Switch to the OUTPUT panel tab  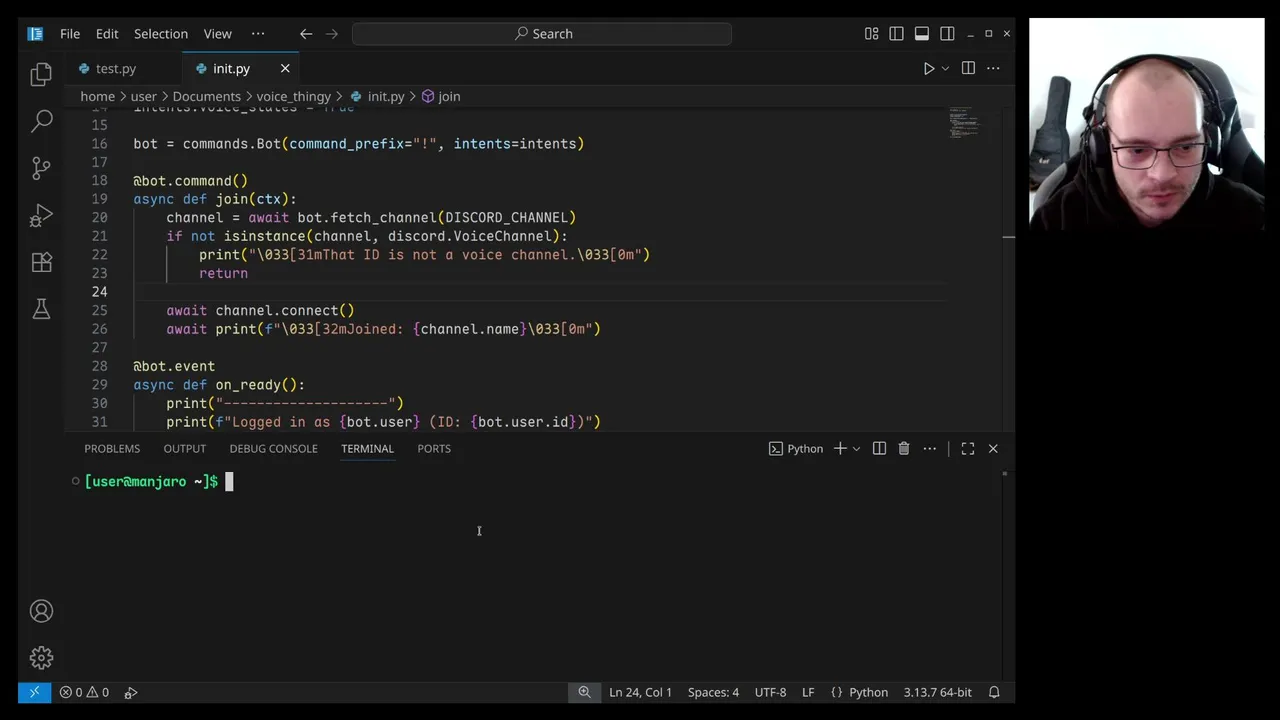click(x=185, y=448)
